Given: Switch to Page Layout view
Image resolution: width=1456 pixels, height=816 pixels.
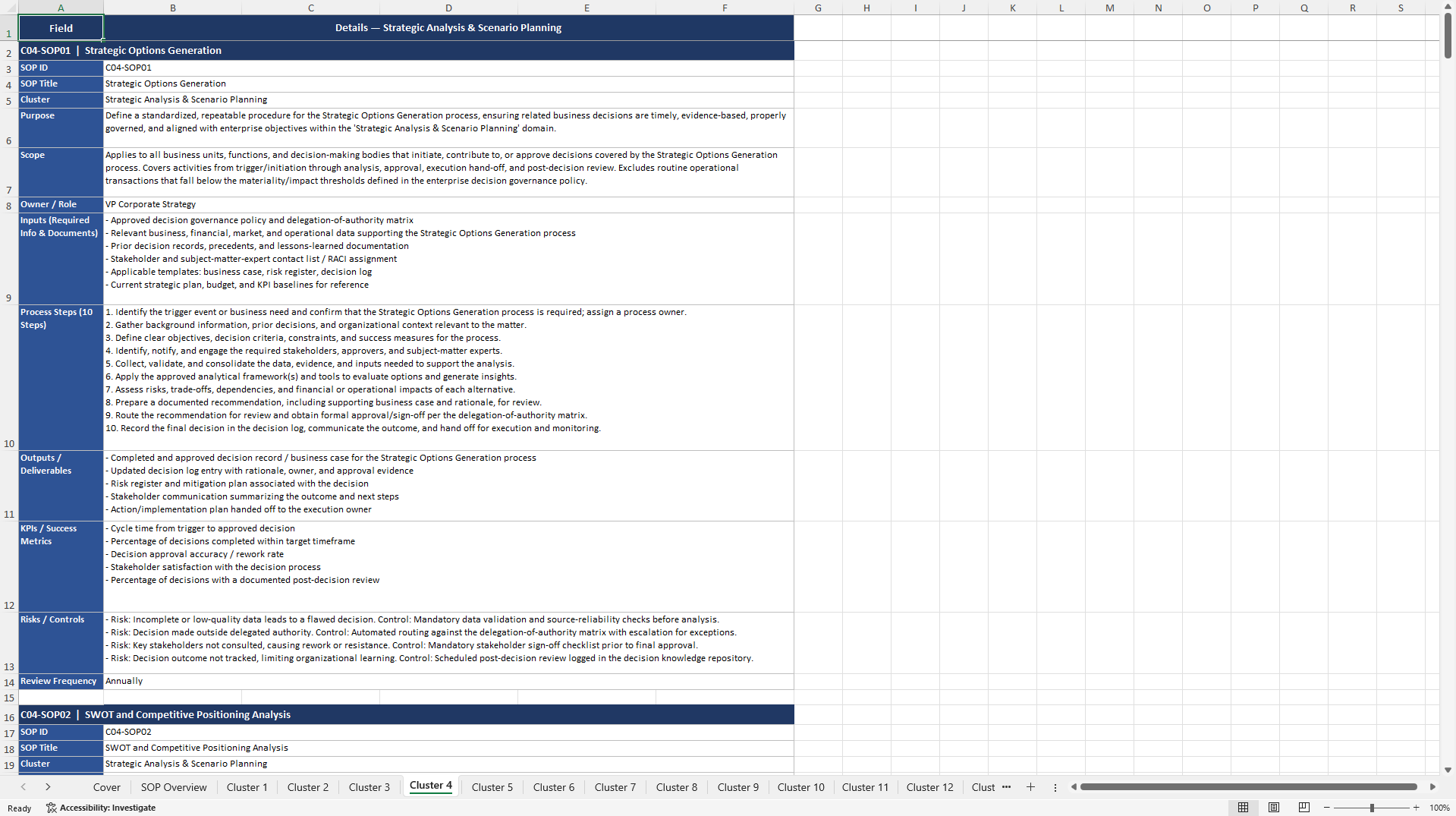Looking at the screenshot, I should [1274, 808].
